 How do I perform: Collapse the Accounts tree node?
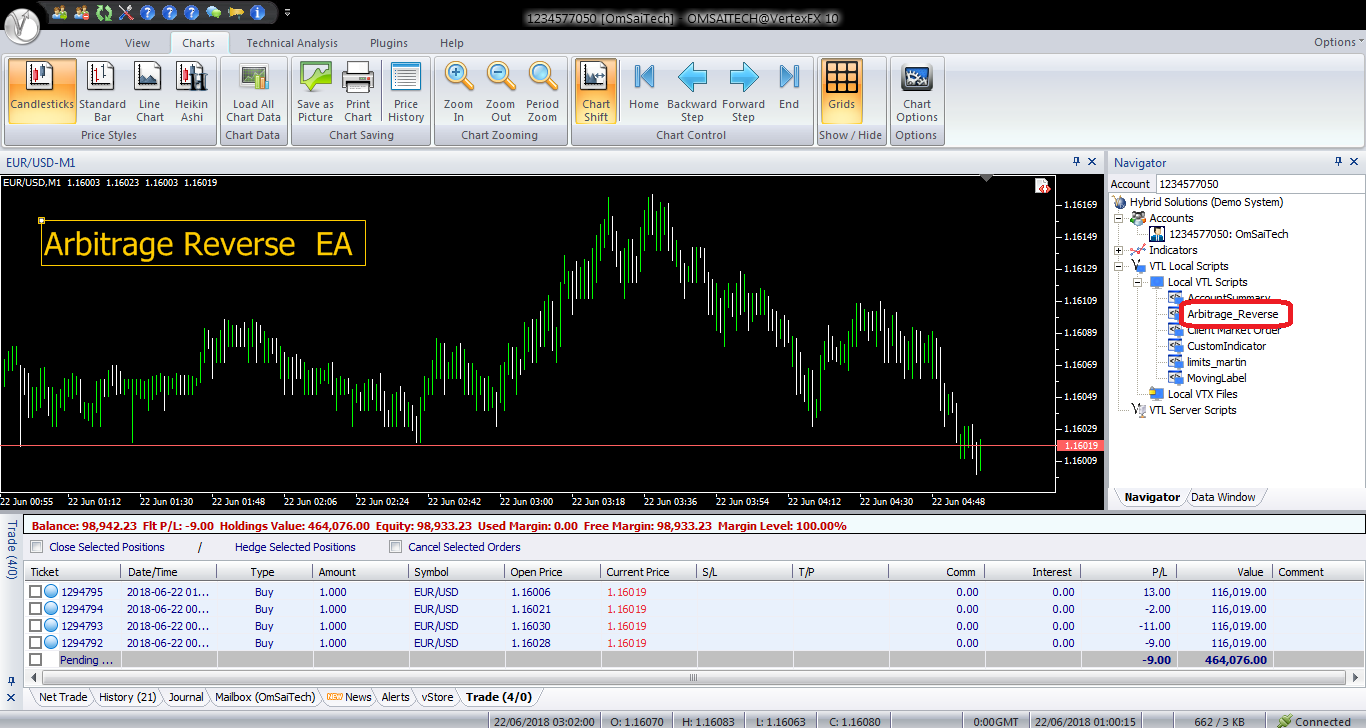1119,218
